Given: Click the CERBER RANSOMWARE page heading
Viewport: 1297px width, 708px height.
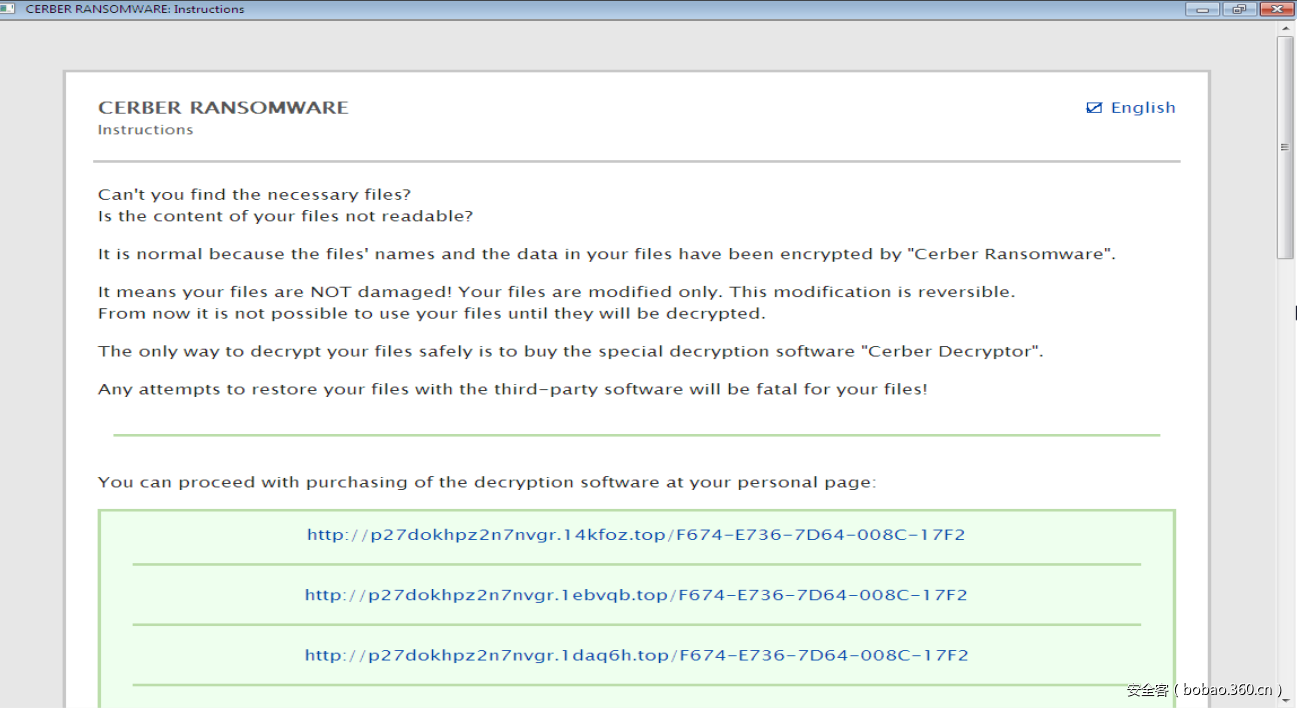Looking at the screenshot, I should click(223, 108).
